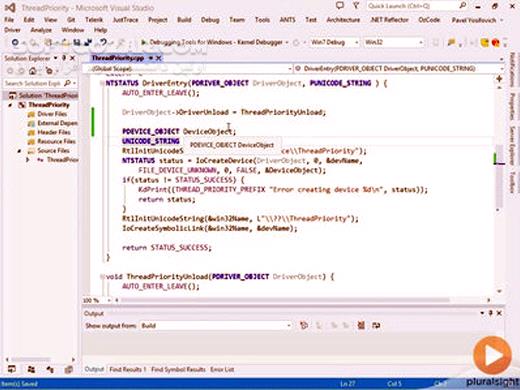The image size is (520, 390).
Task: Click the Save icon in the toolbar
Action: [x=77, y=42]
